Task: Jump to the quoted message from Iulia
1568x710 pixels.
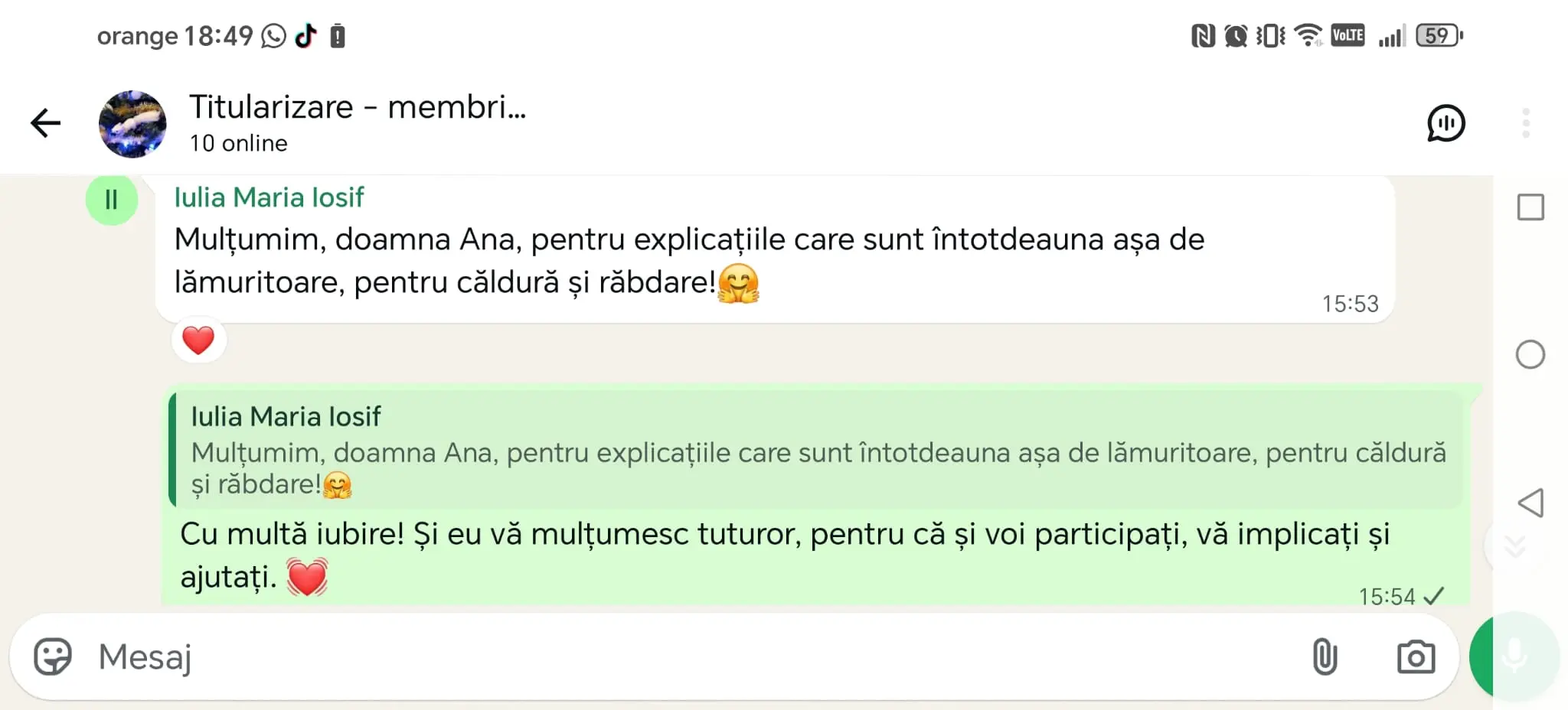Action: tap(816, 450)
